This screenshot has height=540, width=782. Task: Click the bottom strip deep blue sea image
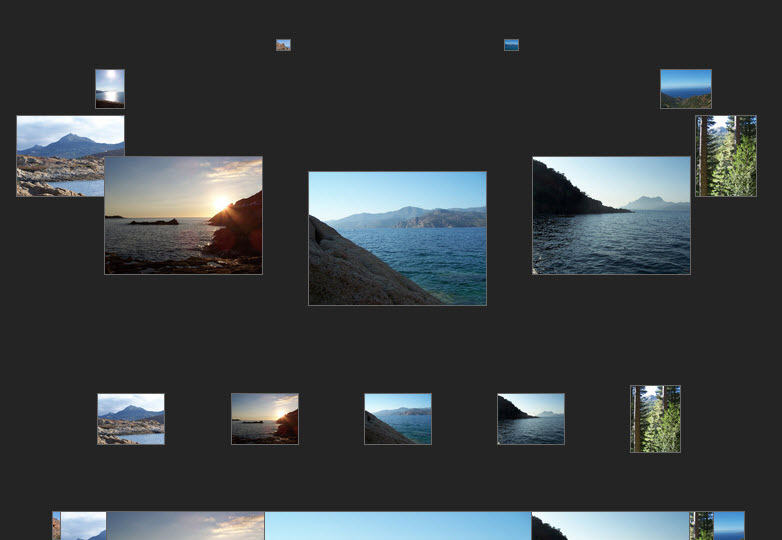(729, 526)
